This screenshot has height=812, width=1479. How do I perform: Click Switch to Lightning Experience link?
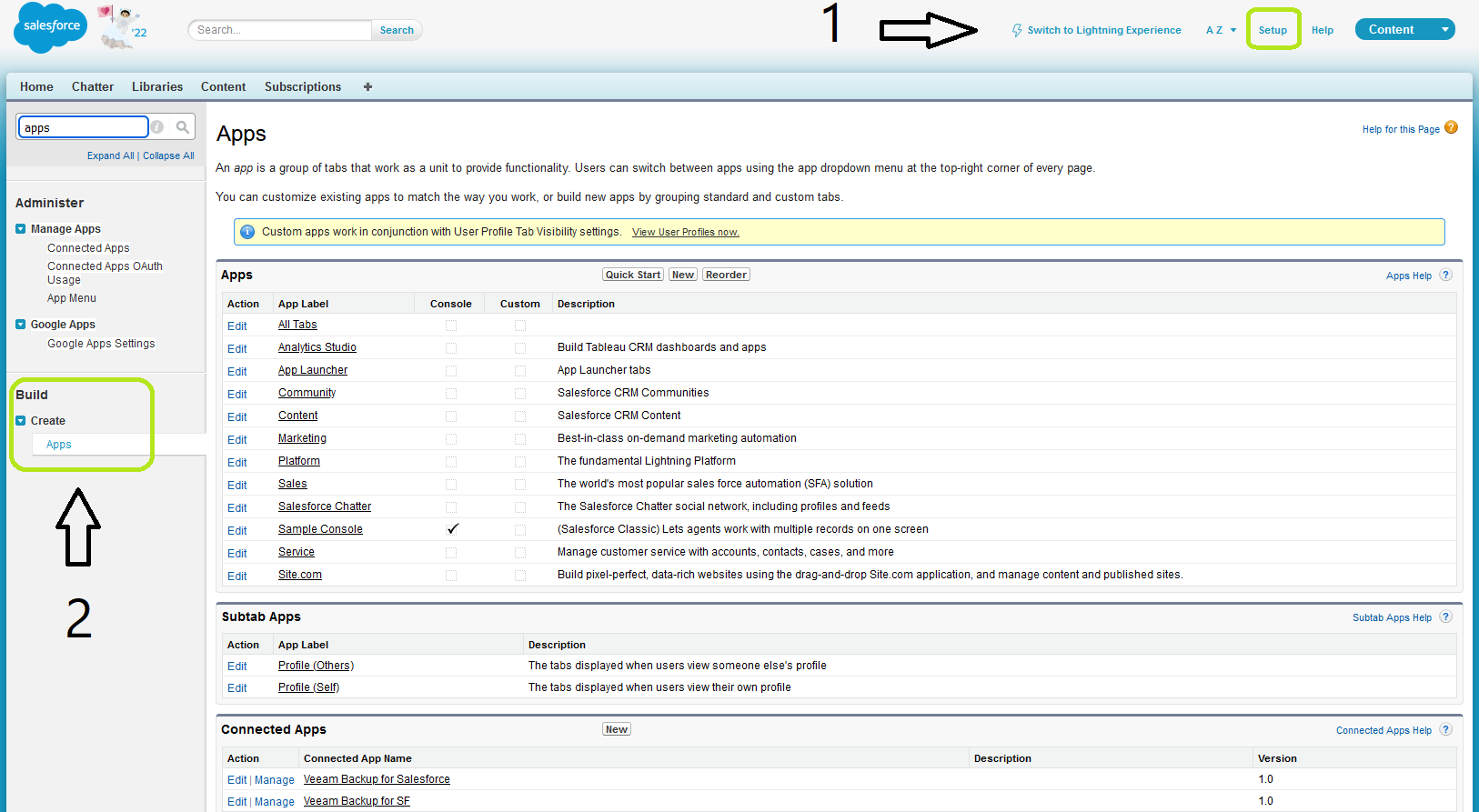(x=1104, y=30)
